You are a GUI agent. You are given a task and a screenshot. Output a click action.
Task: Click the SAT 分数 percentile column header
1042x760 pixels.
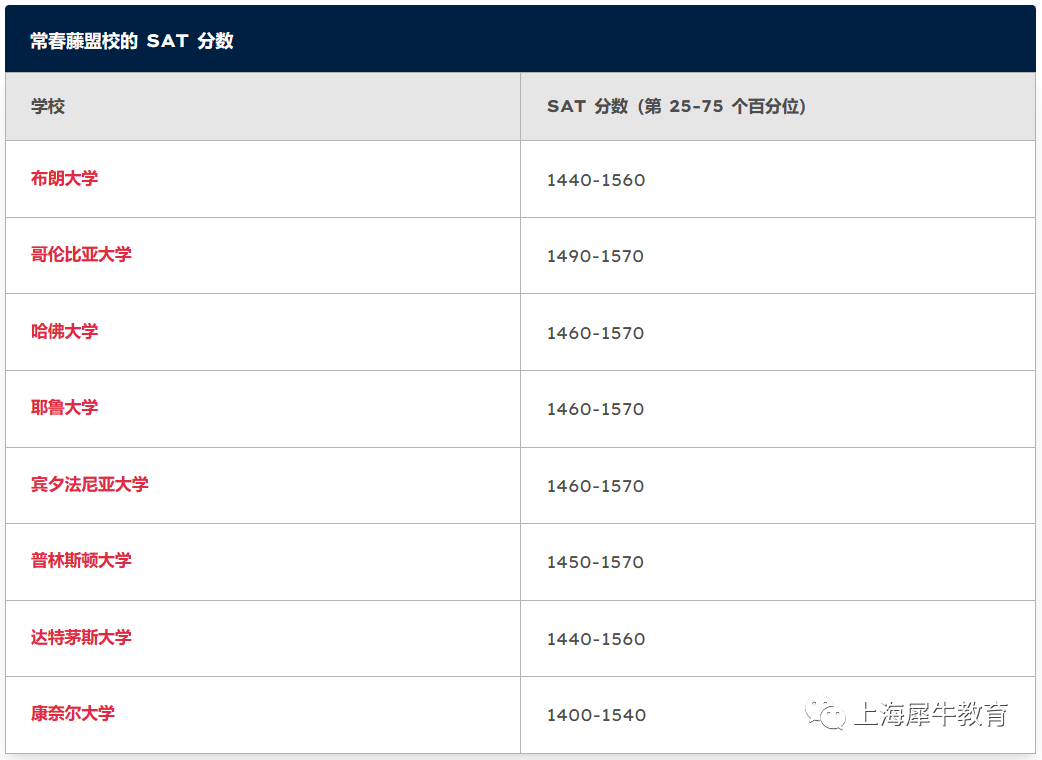(x=677, y=106)
